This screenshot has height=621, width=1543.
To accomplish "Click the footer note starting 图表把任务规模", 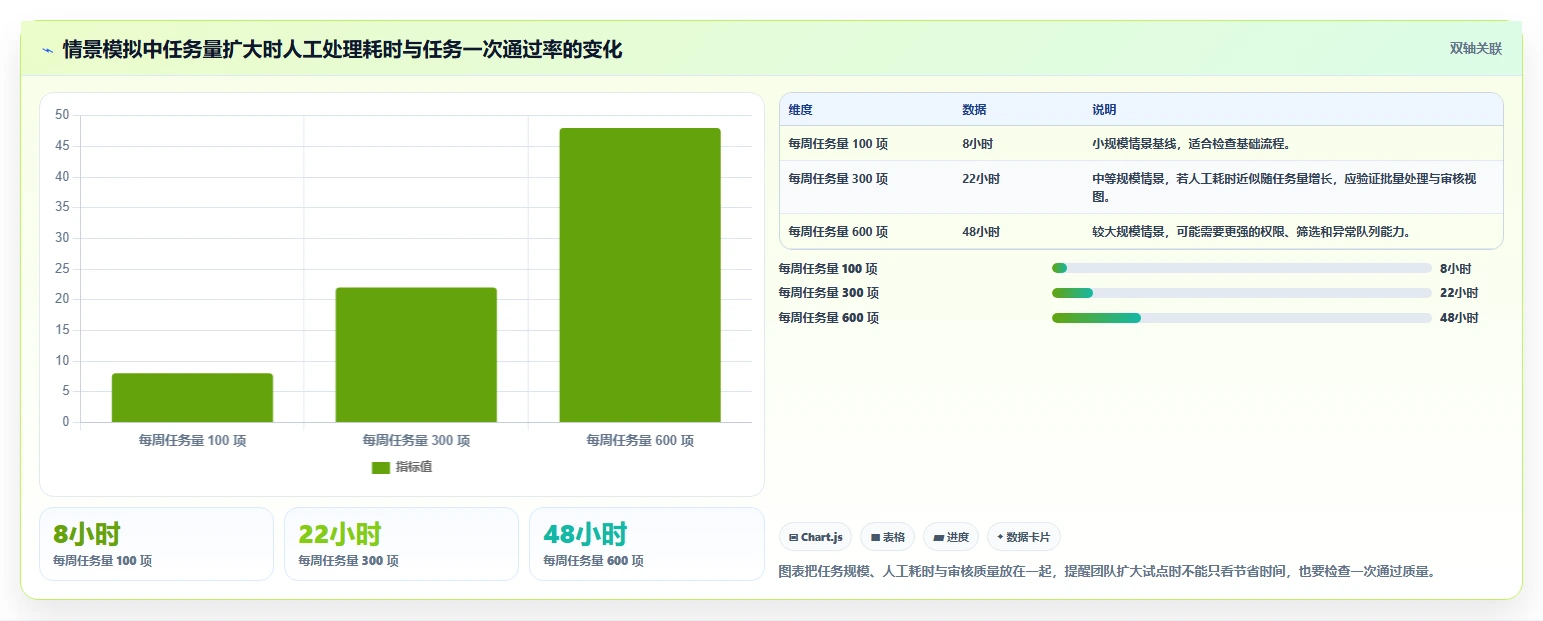I will [x=1108, y=572].
